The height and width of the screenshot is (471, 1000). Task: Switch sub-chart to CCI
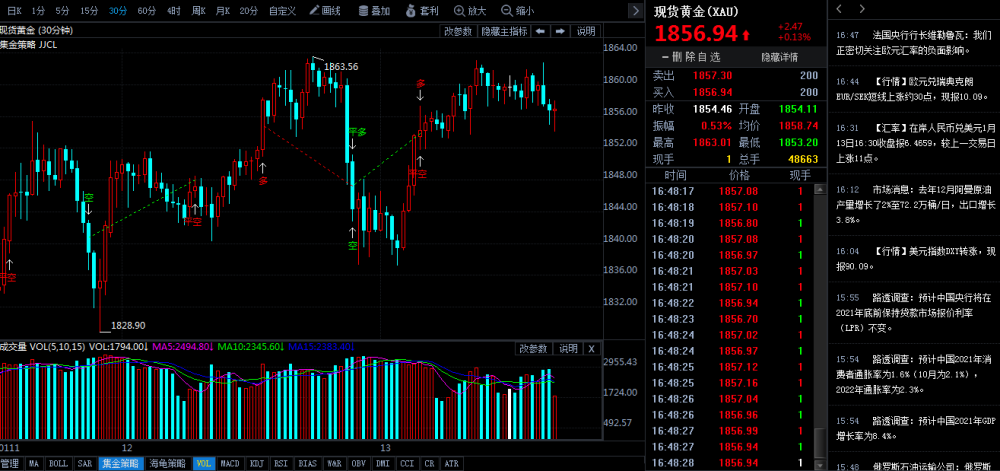coord(407,463)
